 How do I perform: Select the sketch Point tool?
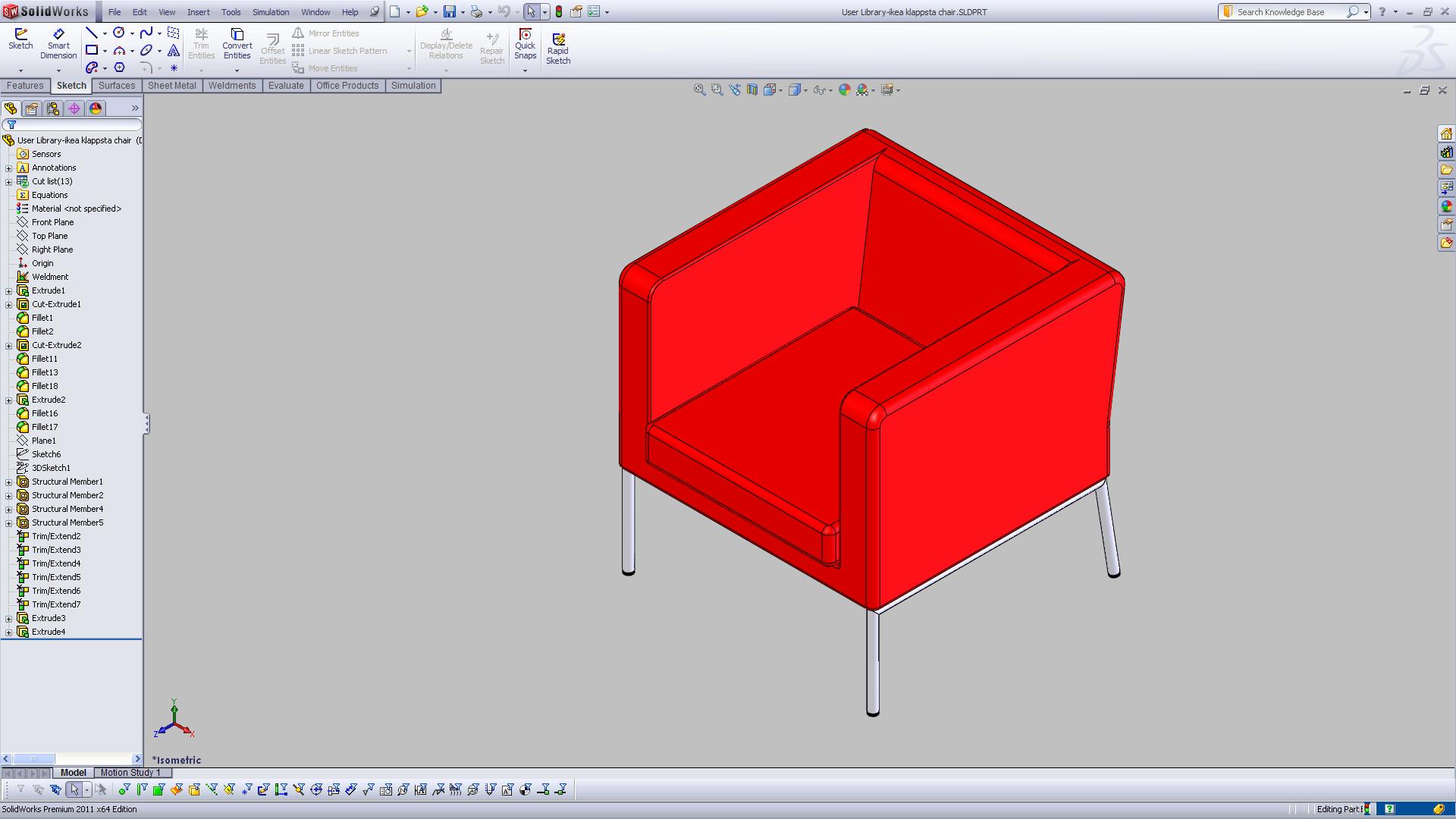(x=174, y=67)
